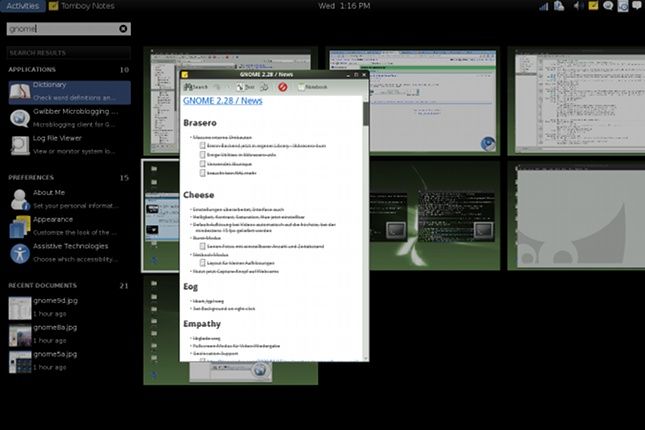Click the GNOME 2.28 / News note title link
The image size is (645, 430).
[x=223, y=101]
